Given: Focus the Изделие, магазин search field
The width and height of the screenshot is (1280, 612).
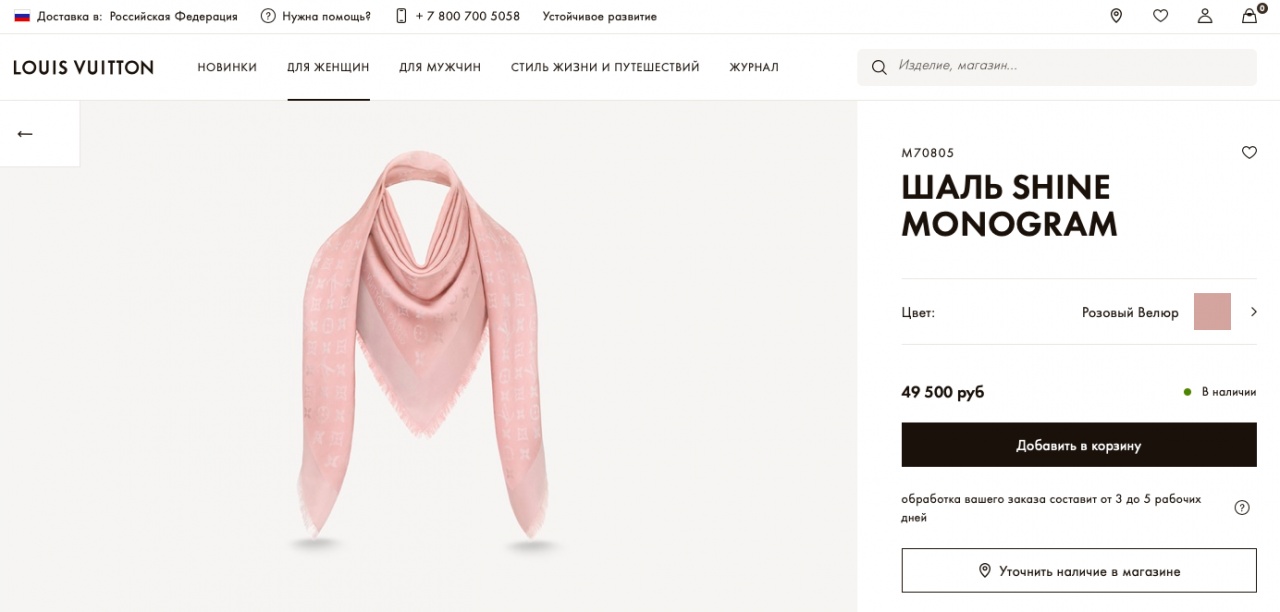Looking at the screenshot, I should [1057, 67].
